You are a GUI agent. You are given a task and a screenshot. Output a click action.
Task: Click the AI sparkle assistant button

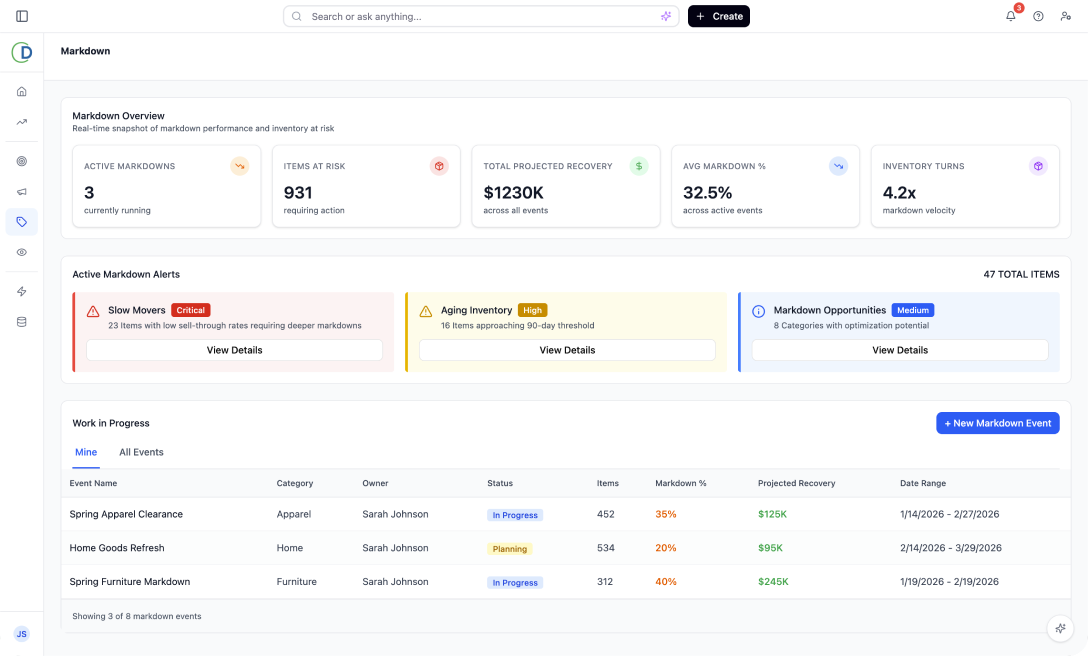click(x=1059, y=628)
